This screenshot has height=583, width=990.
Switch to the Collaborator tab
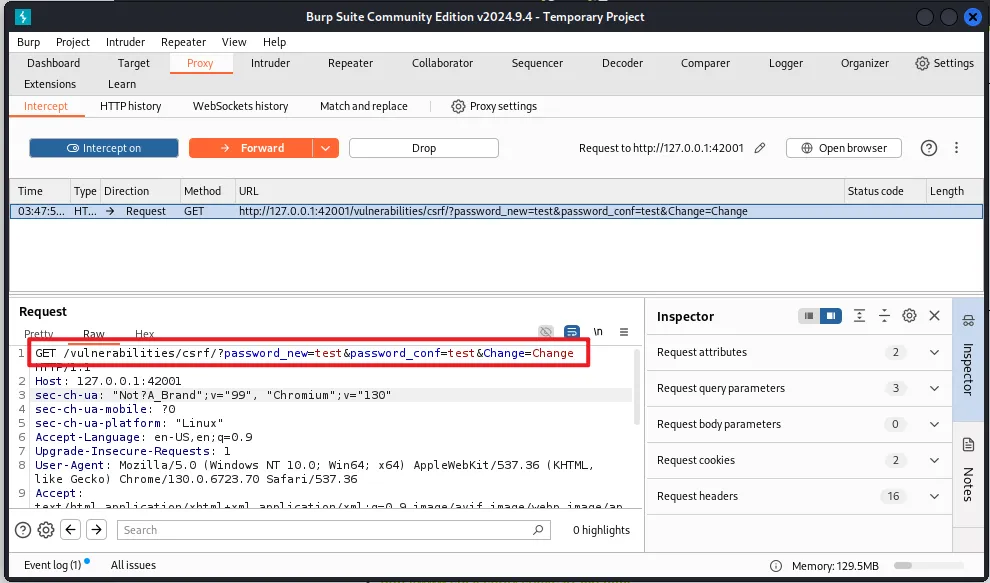coord(442,63)
